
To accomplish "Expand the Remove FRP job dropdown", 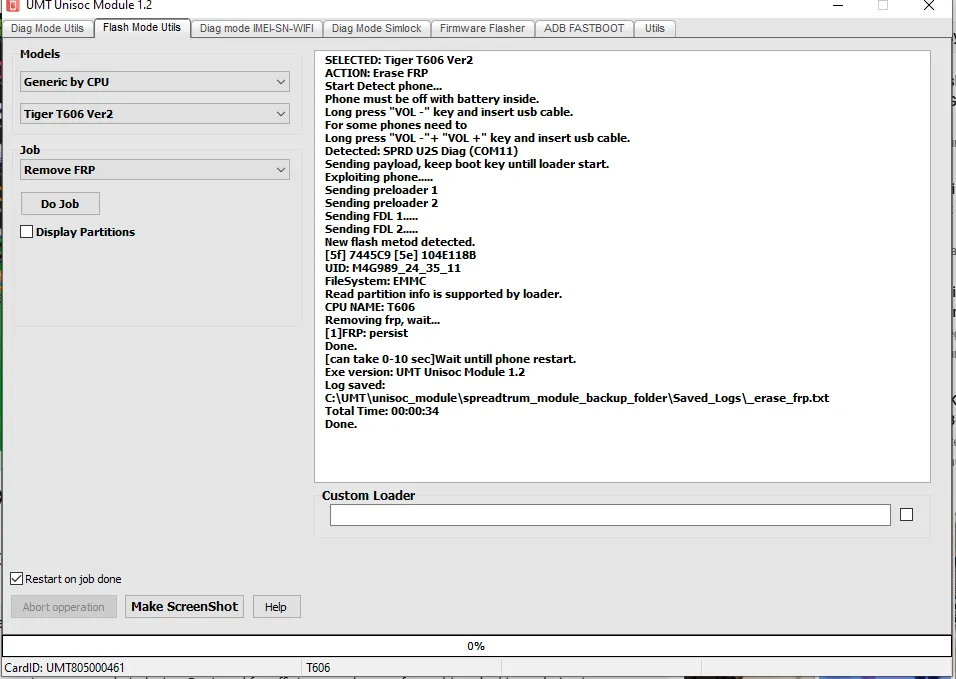I will coord(155,170).
